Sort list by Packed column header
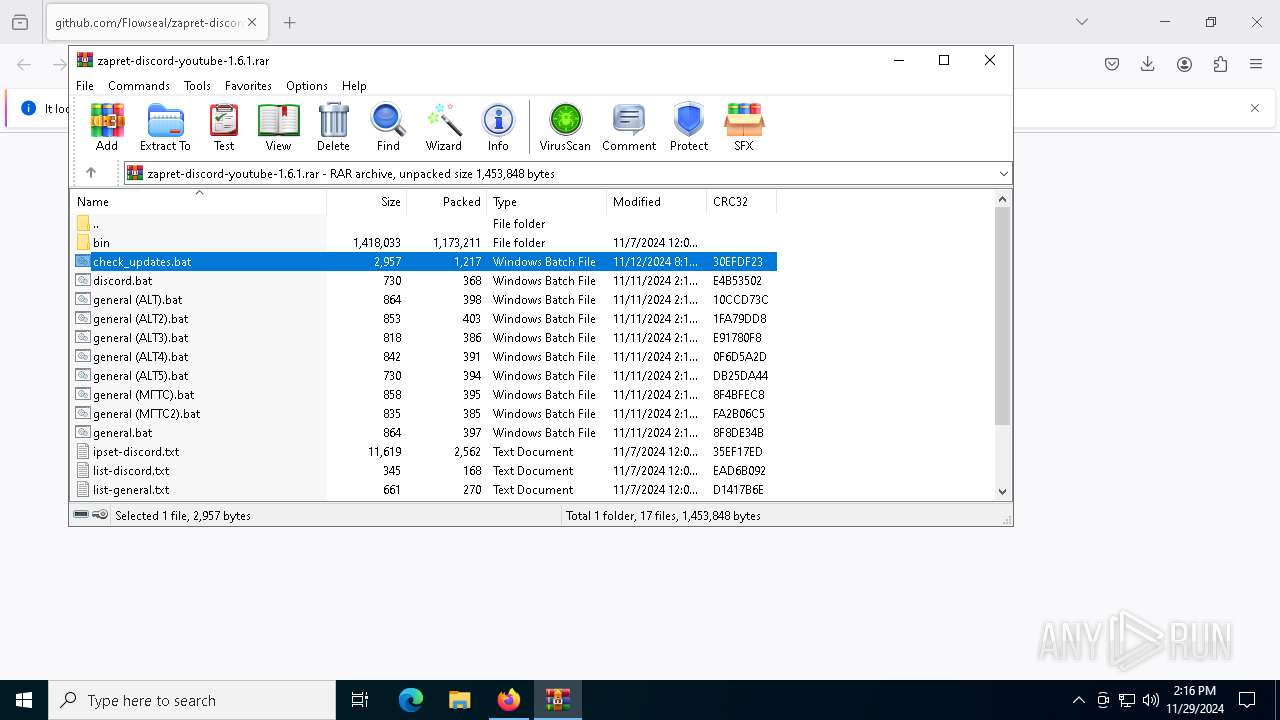Screen dimensions: 1280x720 (447, 201)
